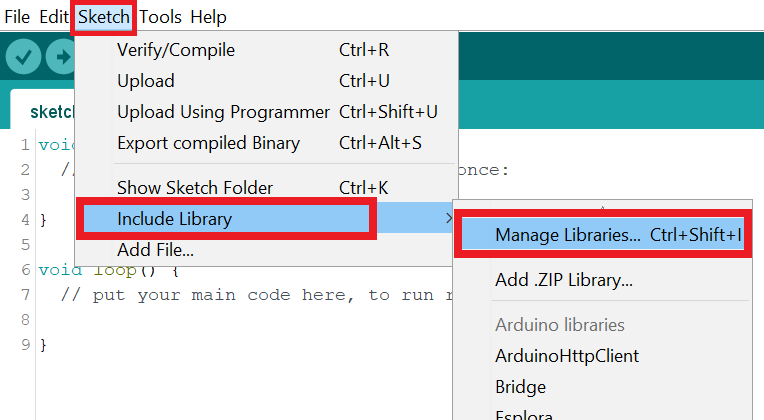This screenshot has height=420, width=764.
Task: Select Upload Using Programmer
Action: pos(223,112)
